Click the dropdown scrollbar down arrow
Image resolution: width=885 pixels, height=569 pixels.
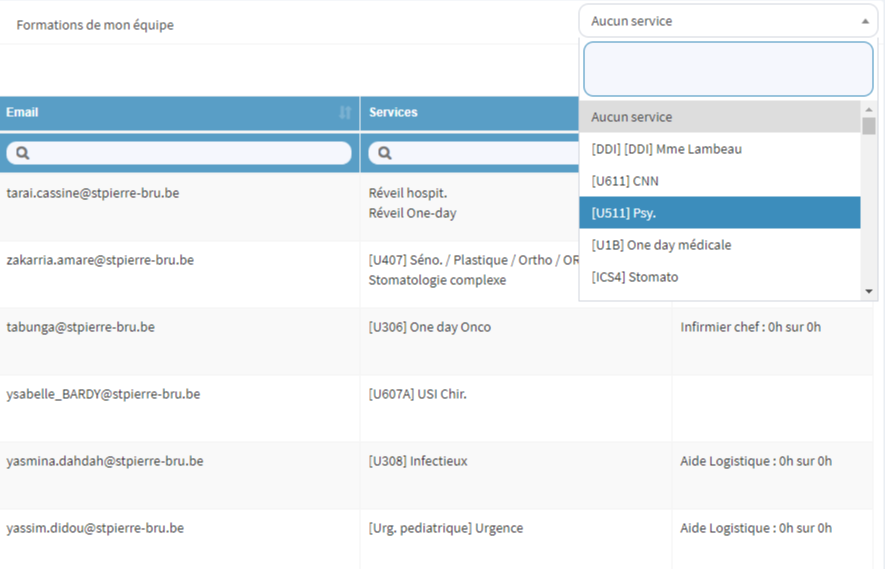click(869, 291)
